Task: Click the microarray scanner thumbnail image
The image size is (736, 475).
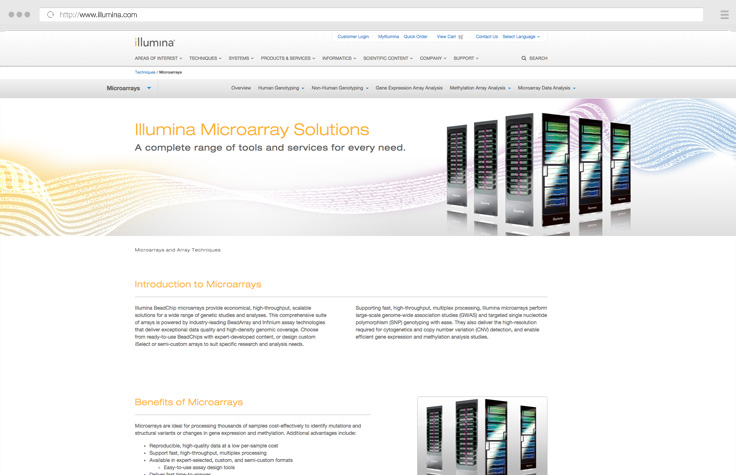Action: tap(481, 436)
